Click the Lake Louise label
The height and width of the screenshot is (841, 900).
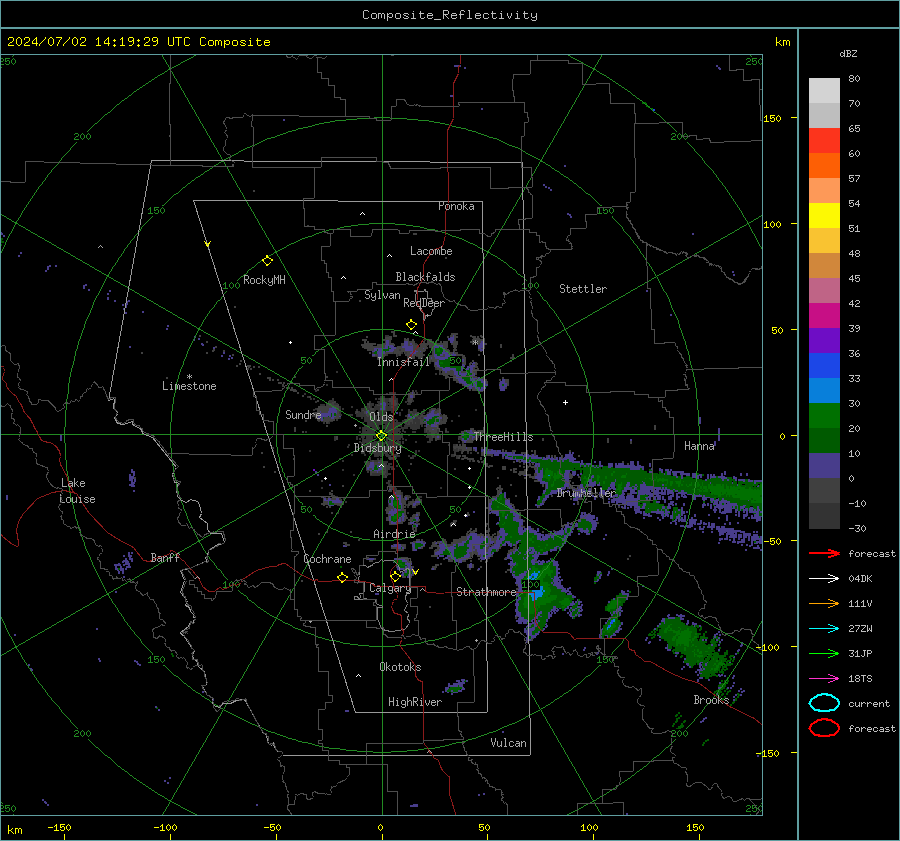[x=77, y=491]
